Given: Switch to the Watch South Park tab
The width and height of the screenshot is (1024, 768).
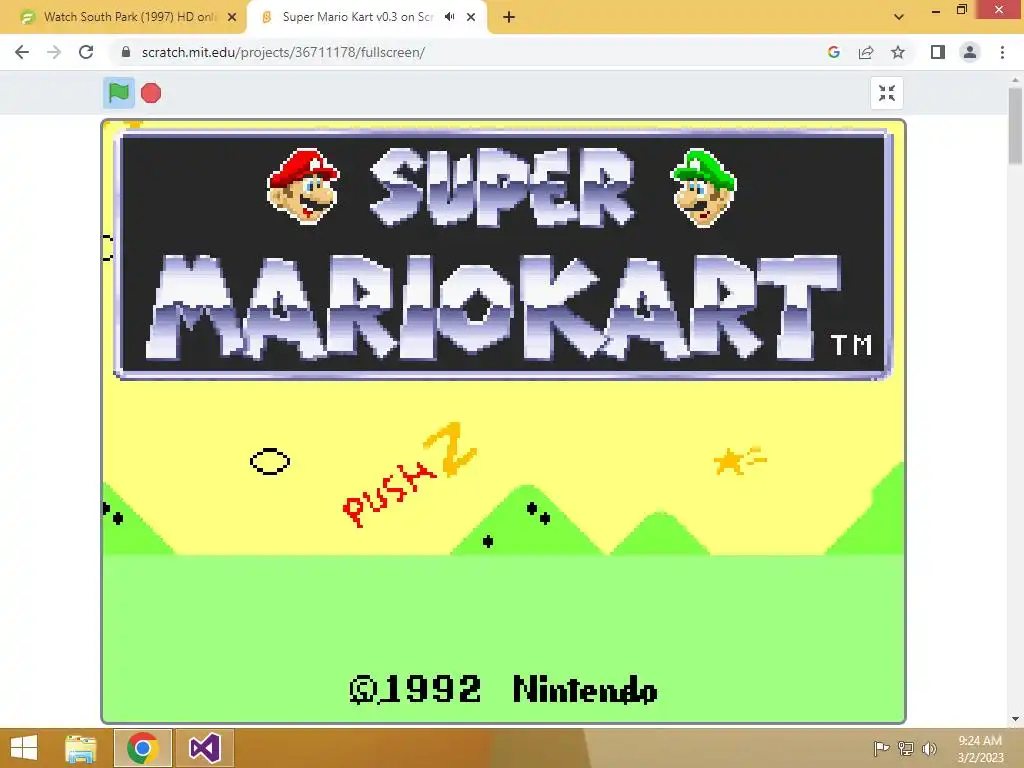Looking at the screenshot, I should coord(123,17).
